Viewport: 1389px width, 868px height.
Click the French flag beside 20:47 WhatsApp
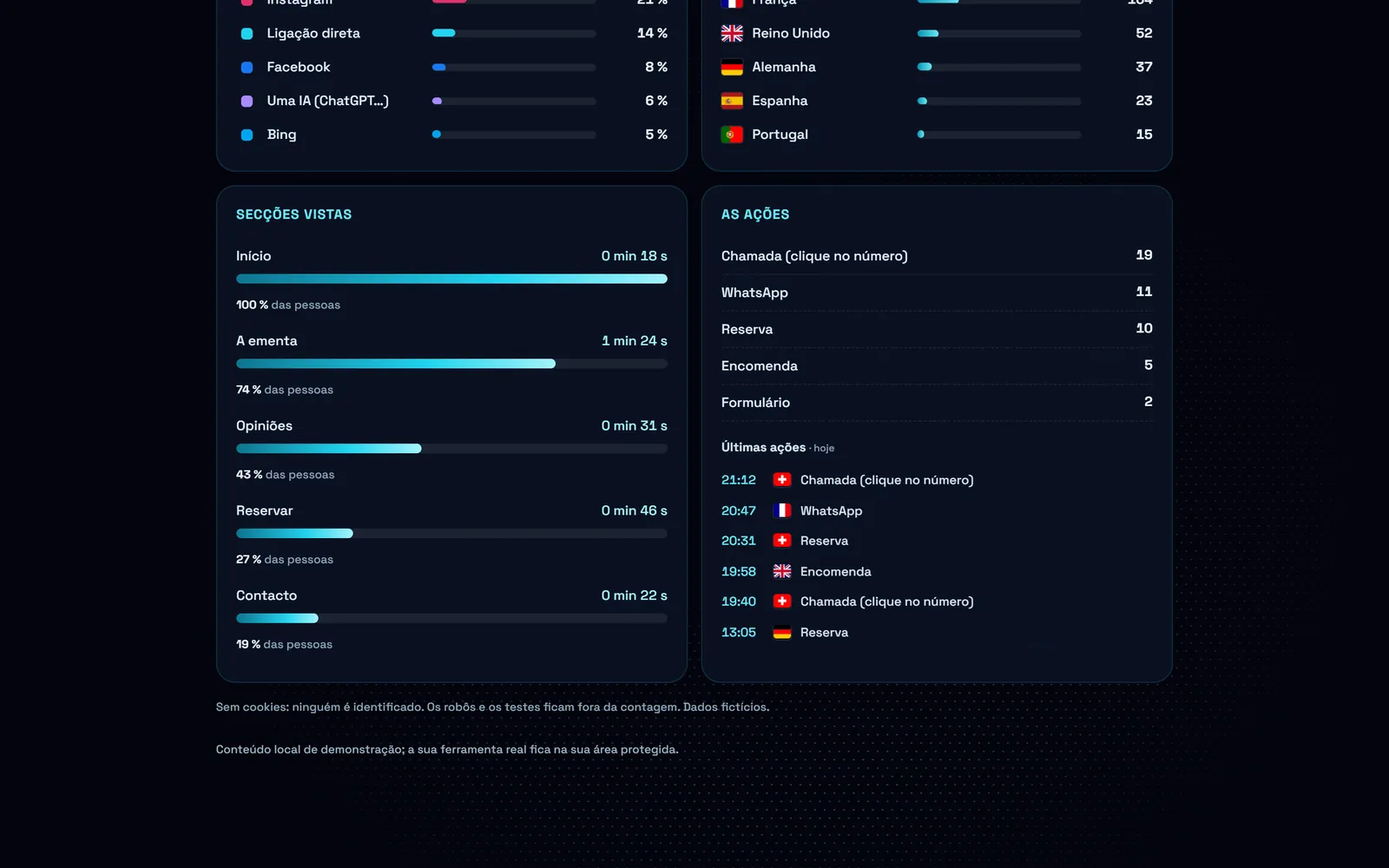782,510
